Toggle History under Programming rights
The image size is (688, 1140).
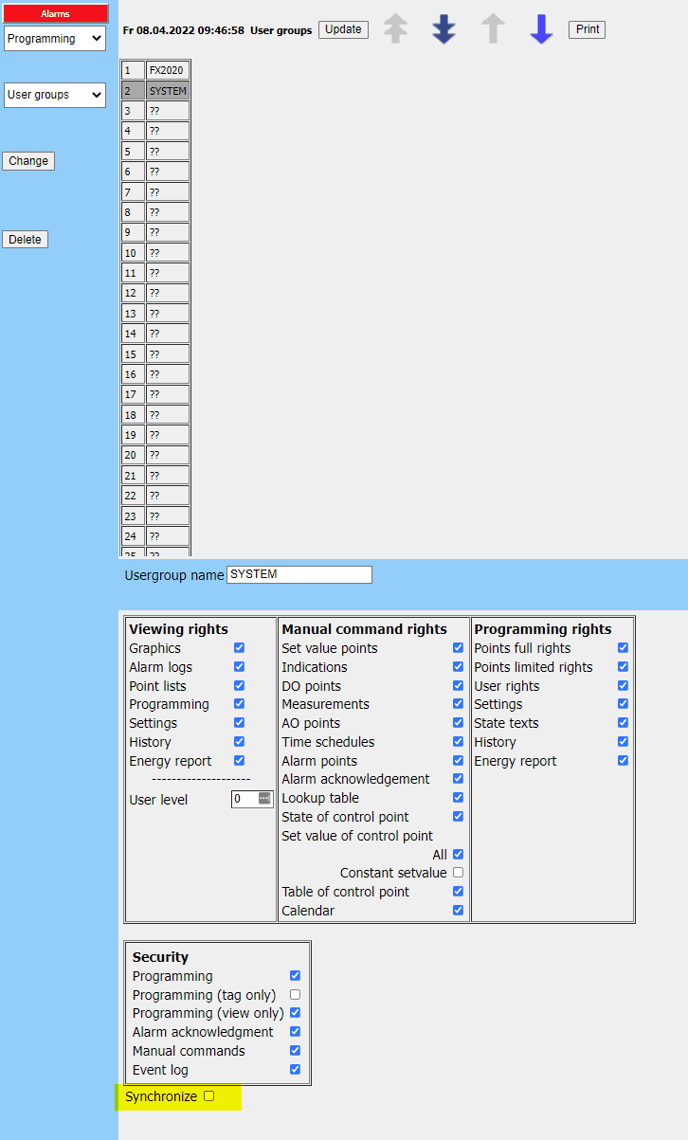(623, 741)
